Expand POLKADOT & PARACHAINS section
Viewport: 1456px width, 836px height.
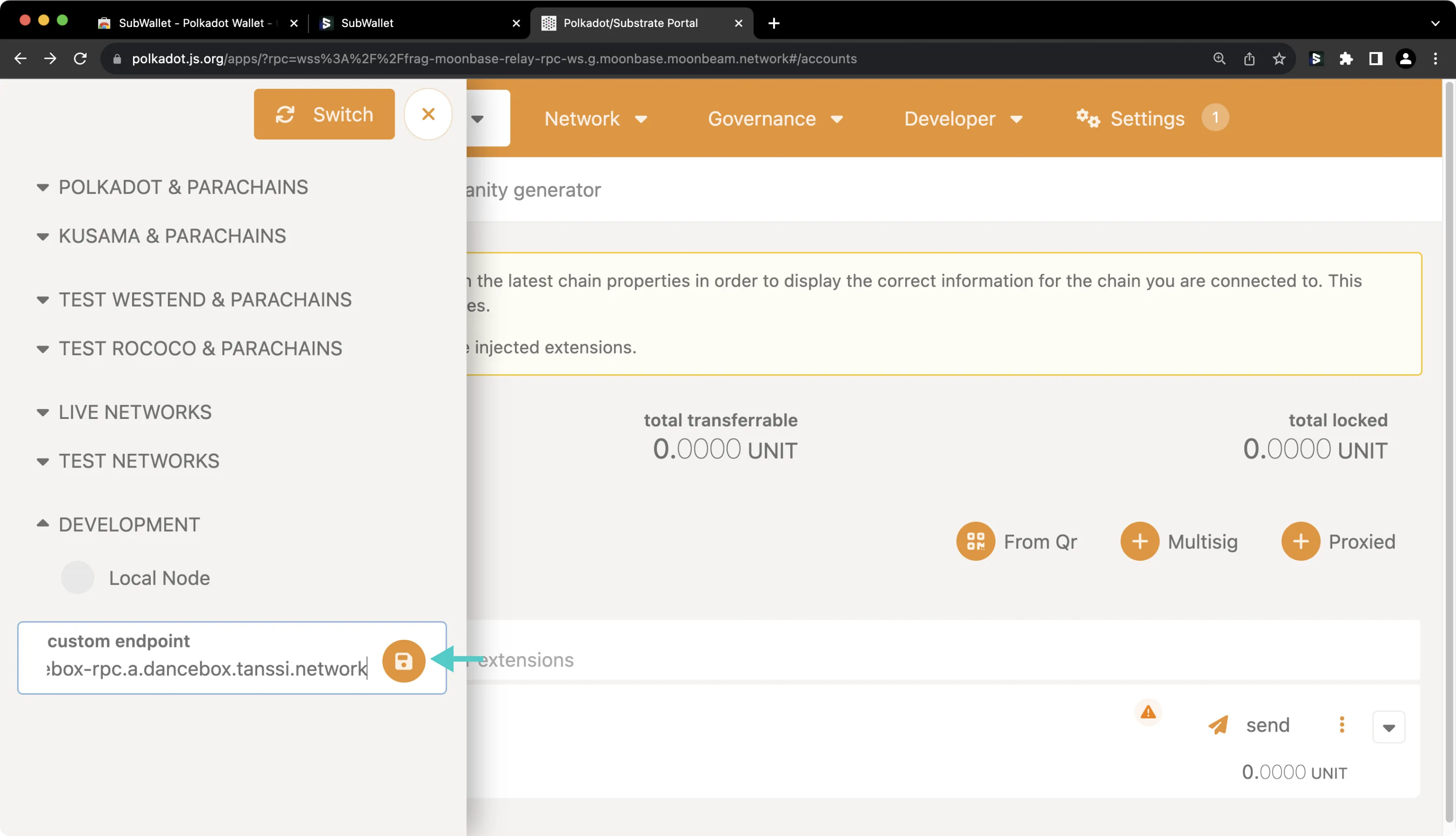pos(172,187)
